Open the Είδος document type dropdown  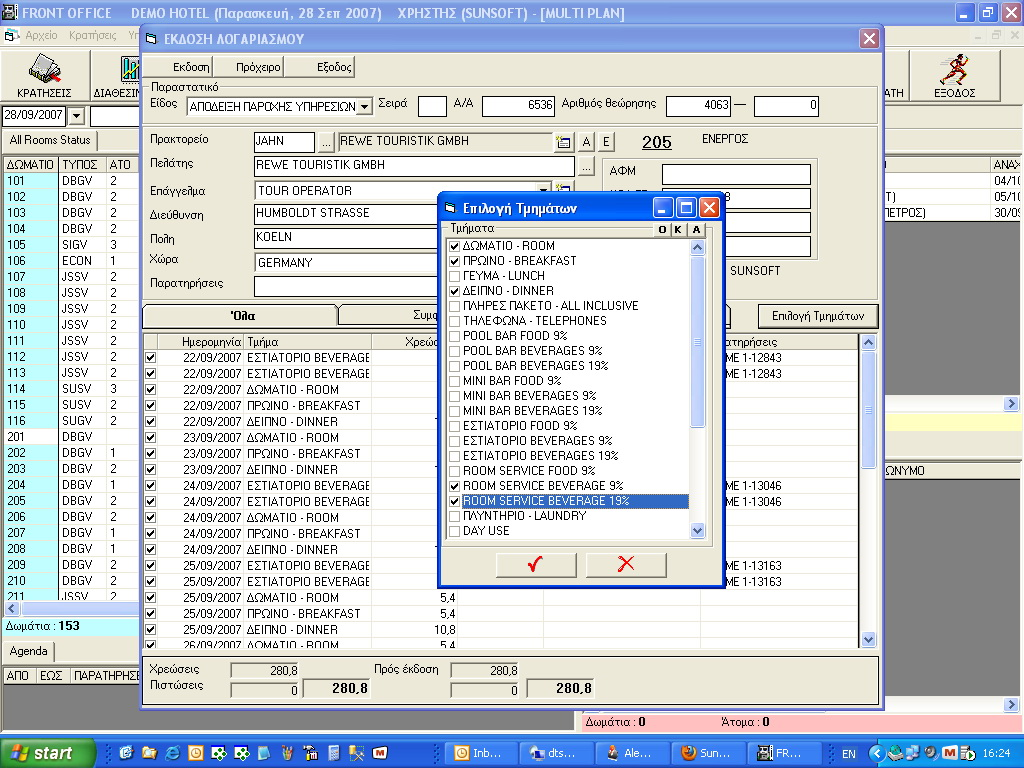point(365,106)
